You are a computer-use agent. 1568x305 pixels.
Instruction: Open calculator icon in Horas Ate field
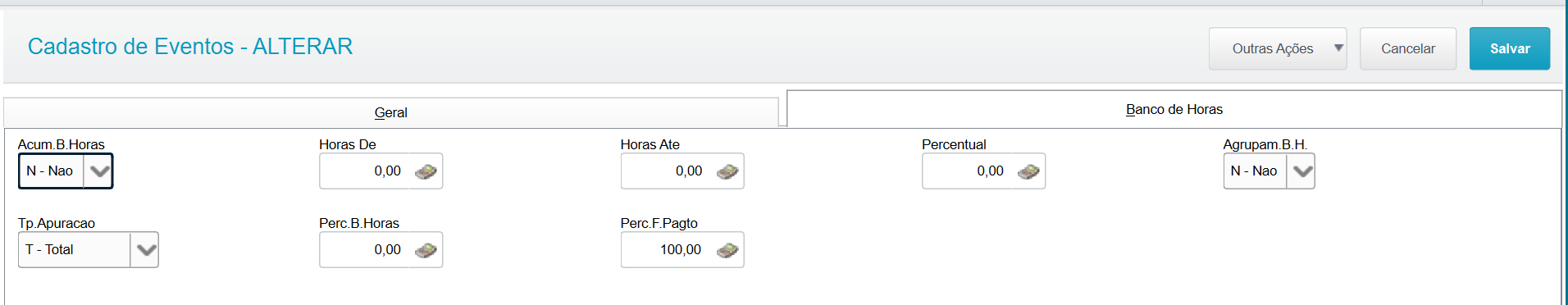tap(727, 171)
